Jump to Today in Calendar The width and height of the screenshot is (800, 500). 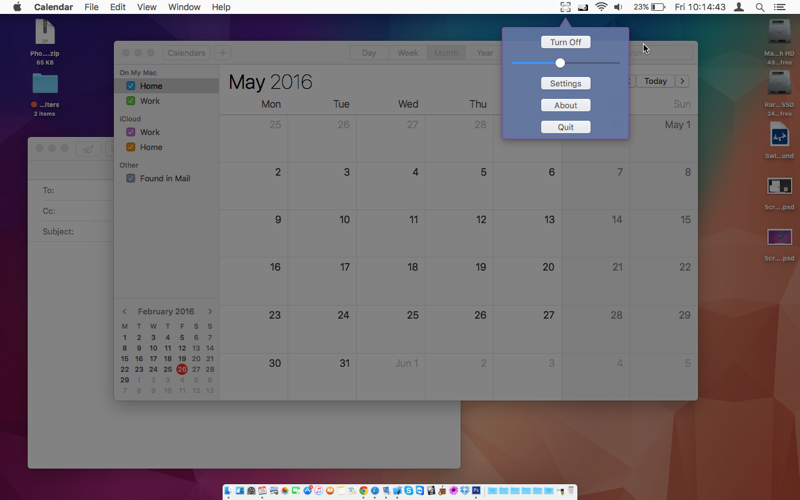click(655, 81)
